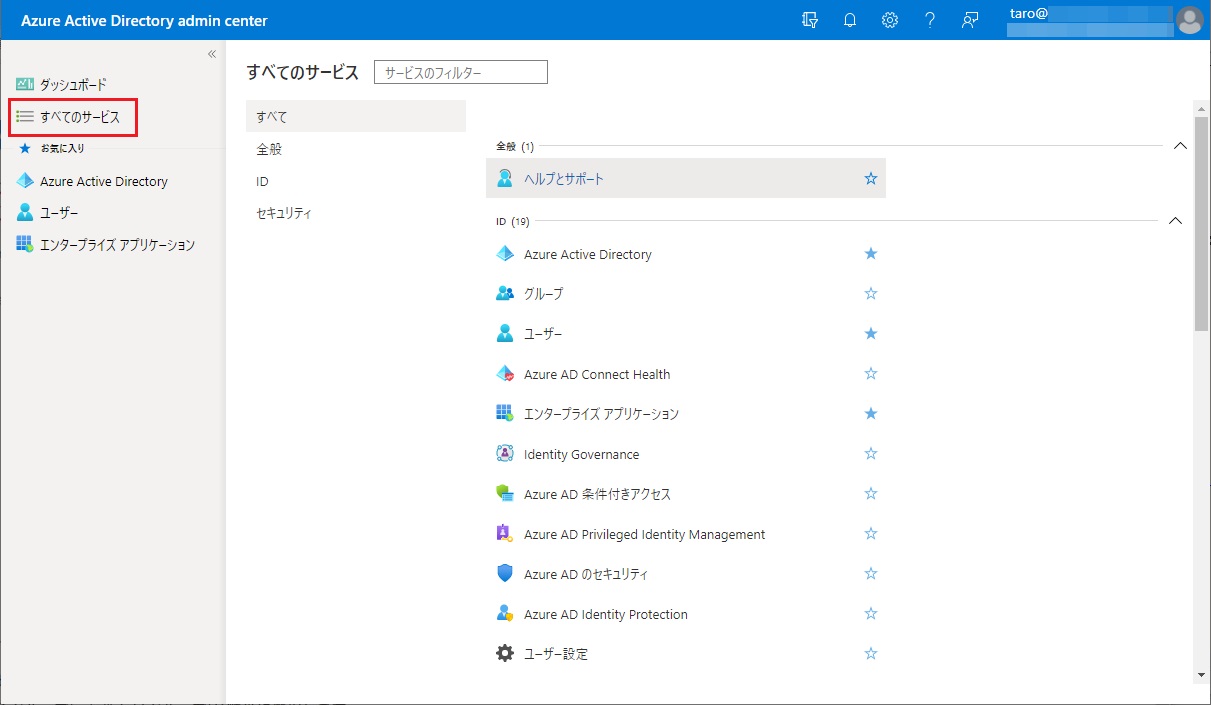Open the notifications bell

[850, 20]
